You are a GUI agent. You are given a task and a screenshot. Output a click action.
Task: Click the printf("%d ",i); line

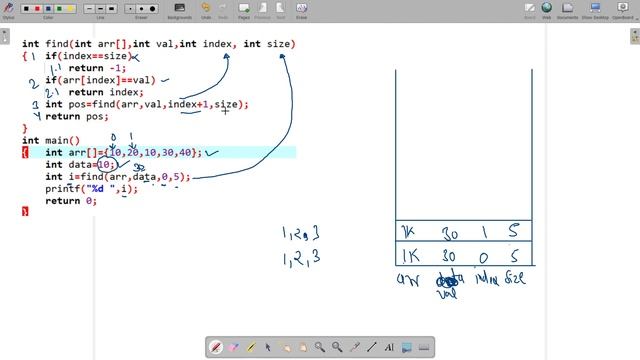point(92,189)
